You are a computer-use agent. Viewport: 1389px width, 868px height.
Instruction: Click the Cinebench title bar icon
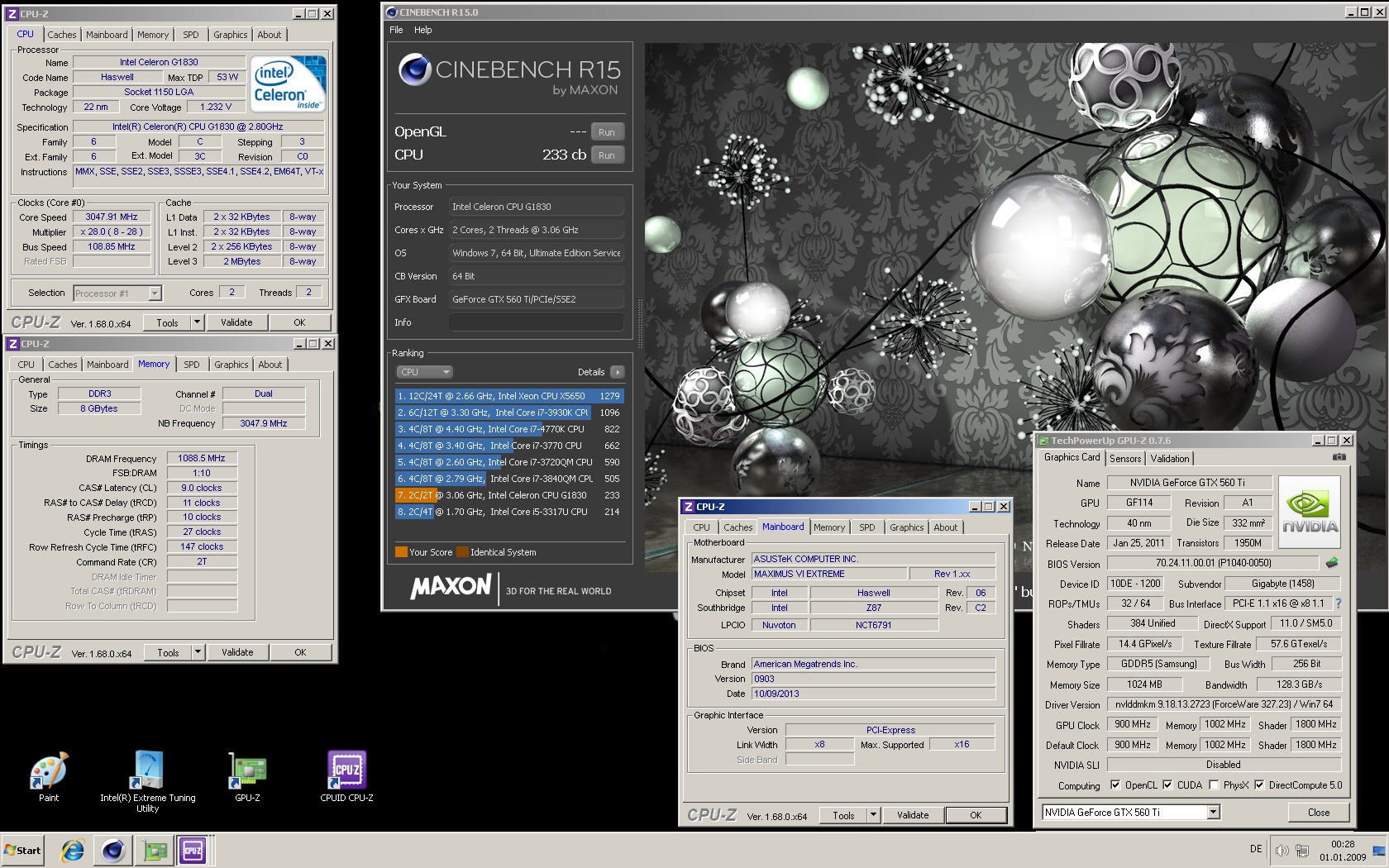point(391,12)
